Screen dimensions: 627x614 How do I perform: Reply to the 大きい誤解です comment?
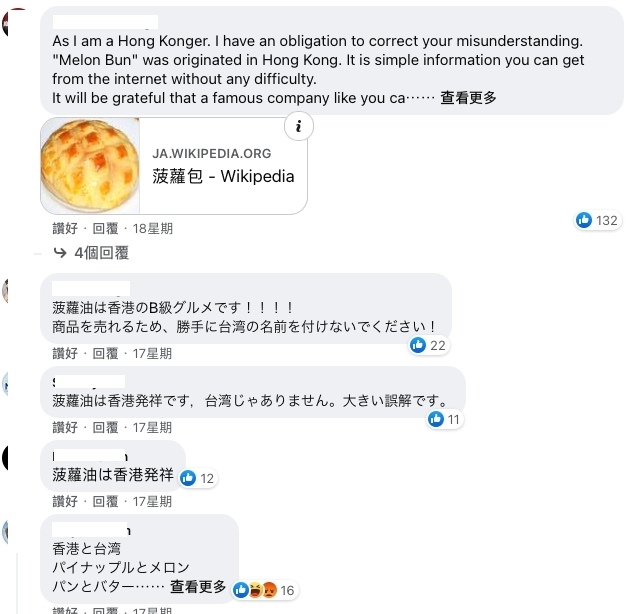click(x=105, y=427)
